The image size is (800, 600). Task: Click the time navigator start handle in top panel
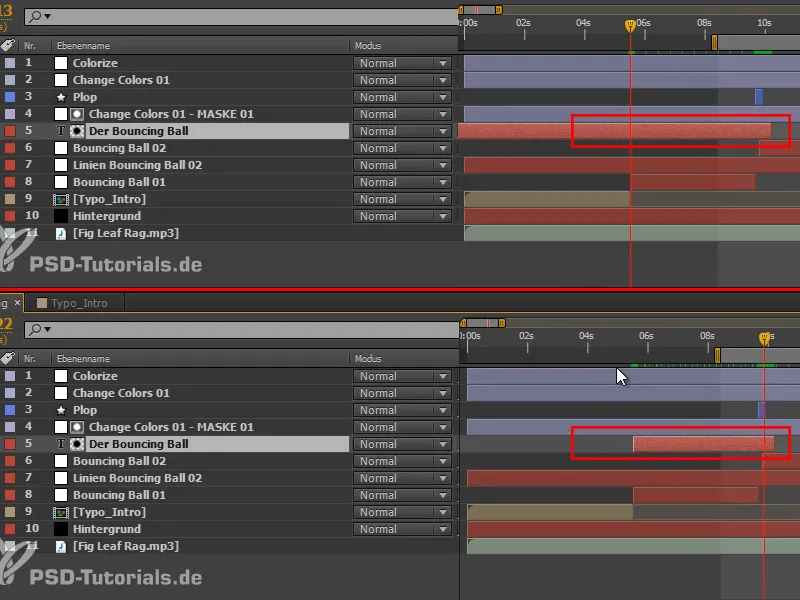461,10
